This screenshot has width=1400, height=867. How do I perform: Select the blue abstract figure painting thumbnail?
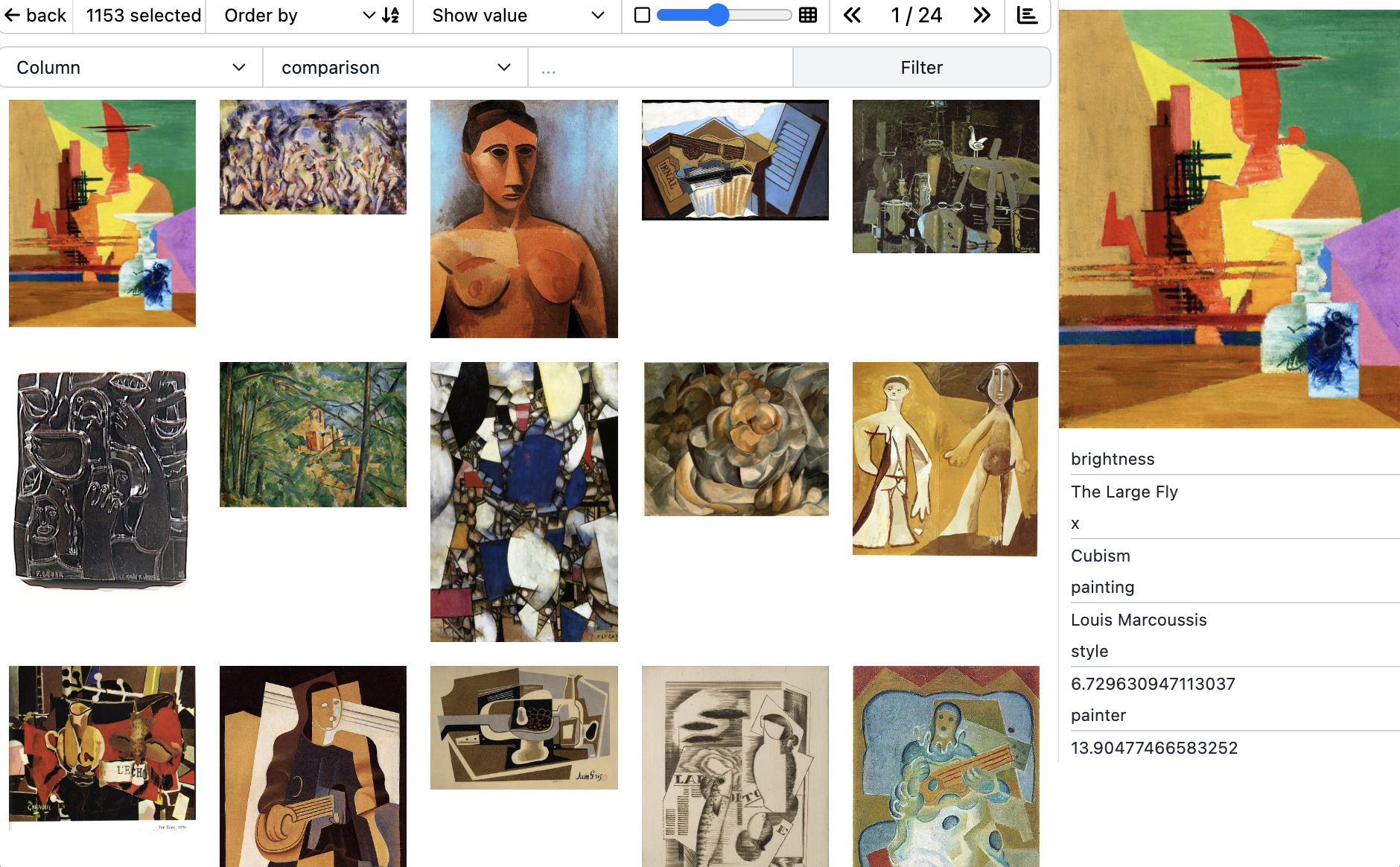click(524, 502)
